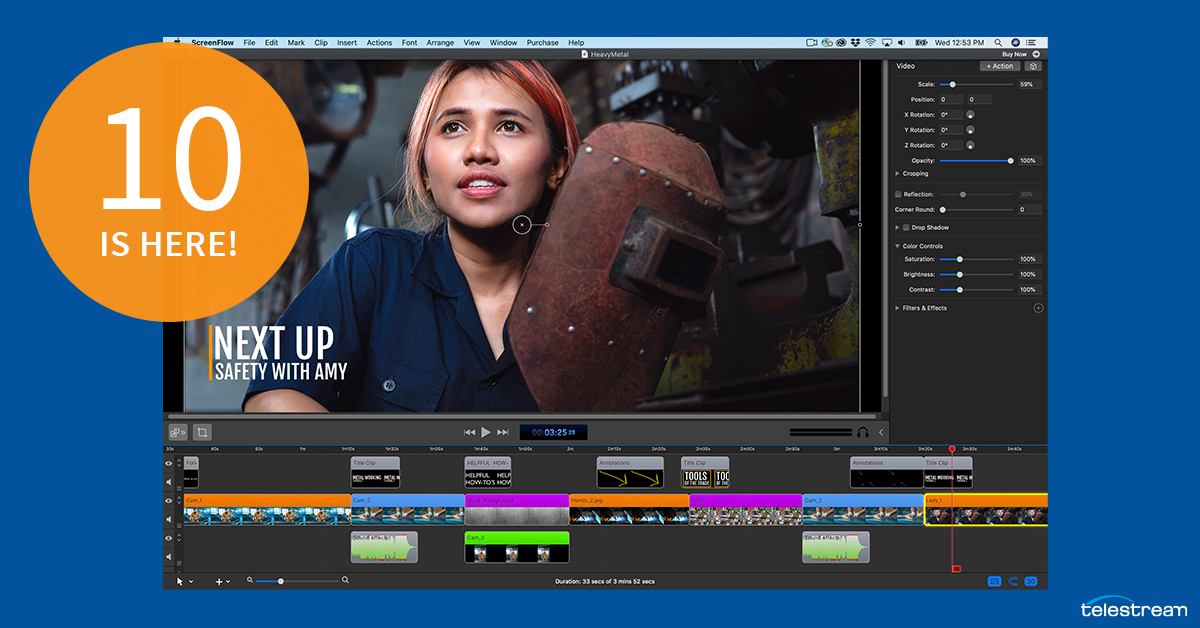The height and width of the screenshot is (628, 1200).
Task: Open the Mark menu
Action: 296,43
